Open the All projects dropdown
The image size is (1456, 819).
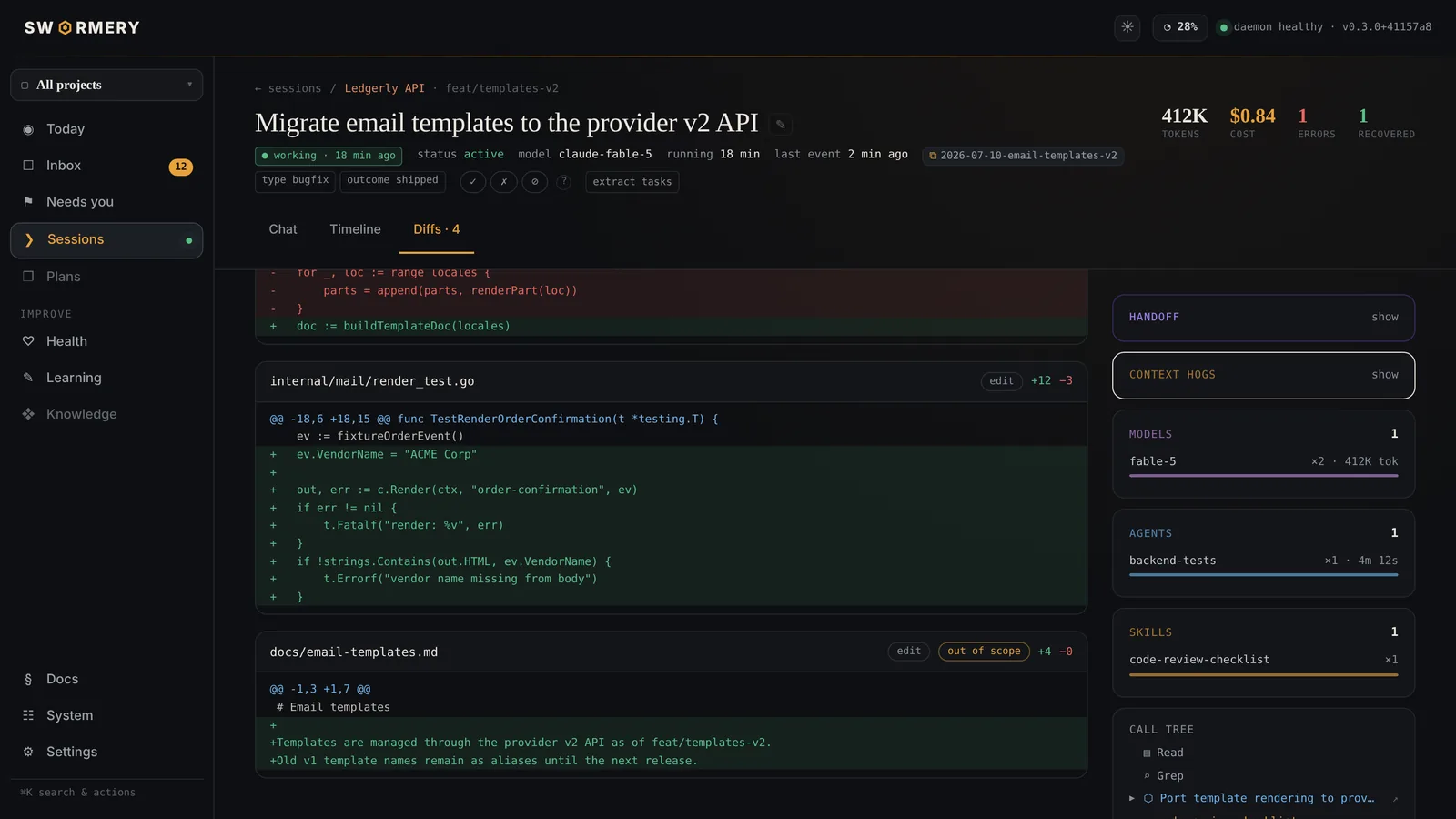click(x=106, y=85)
